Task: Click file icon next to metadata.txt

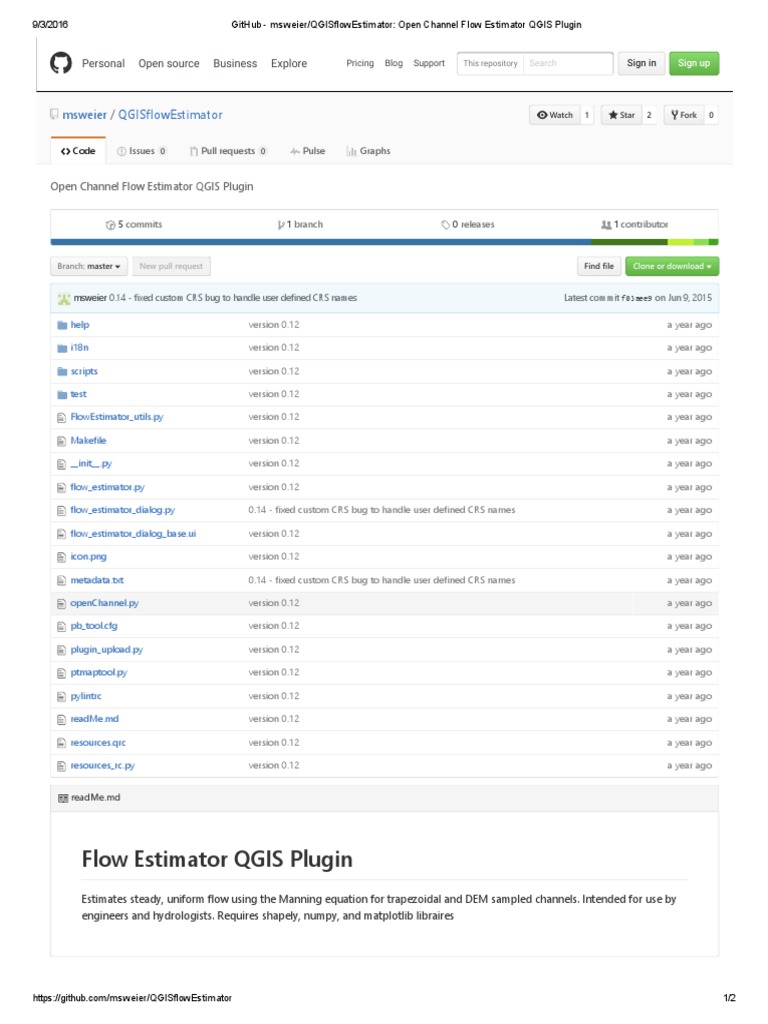Action: 61,580
